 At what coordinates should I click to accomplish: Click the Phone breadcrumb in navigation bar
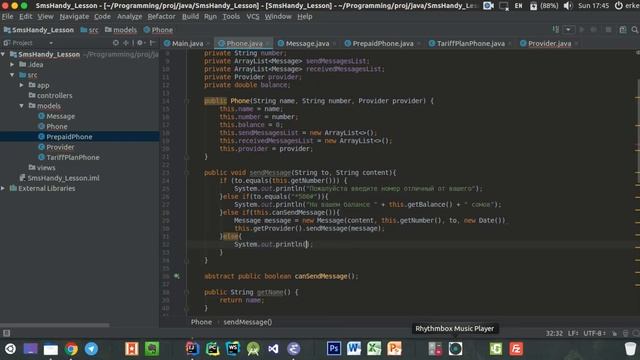pos(158,30)
